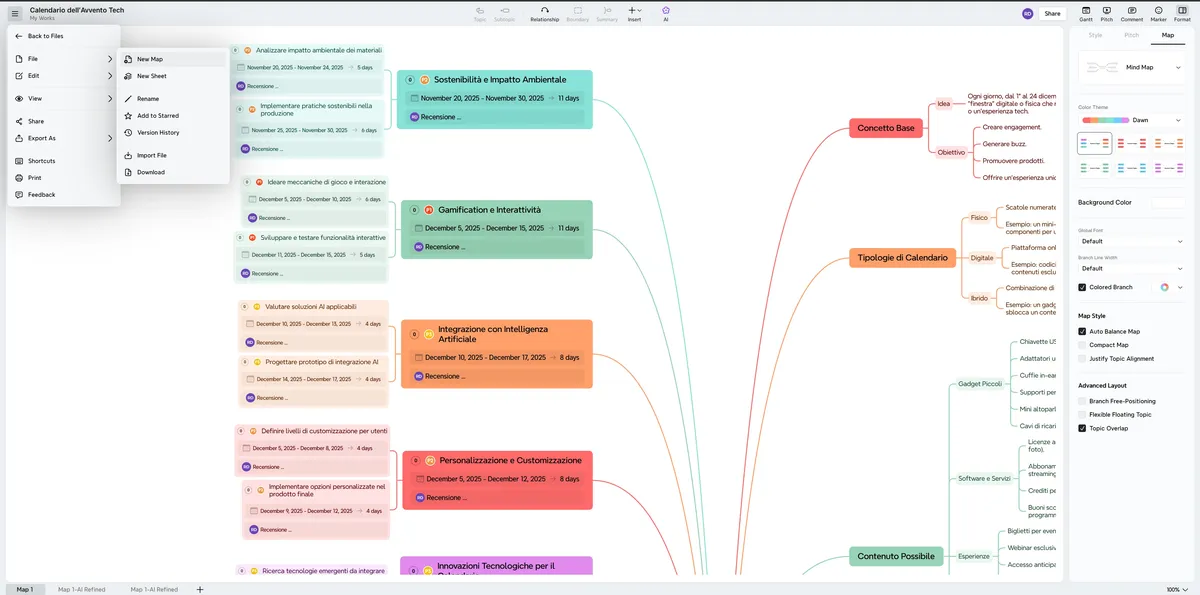Switch to the Style tab
Screen dimensions: 1200x595
tap(1095, 35)
